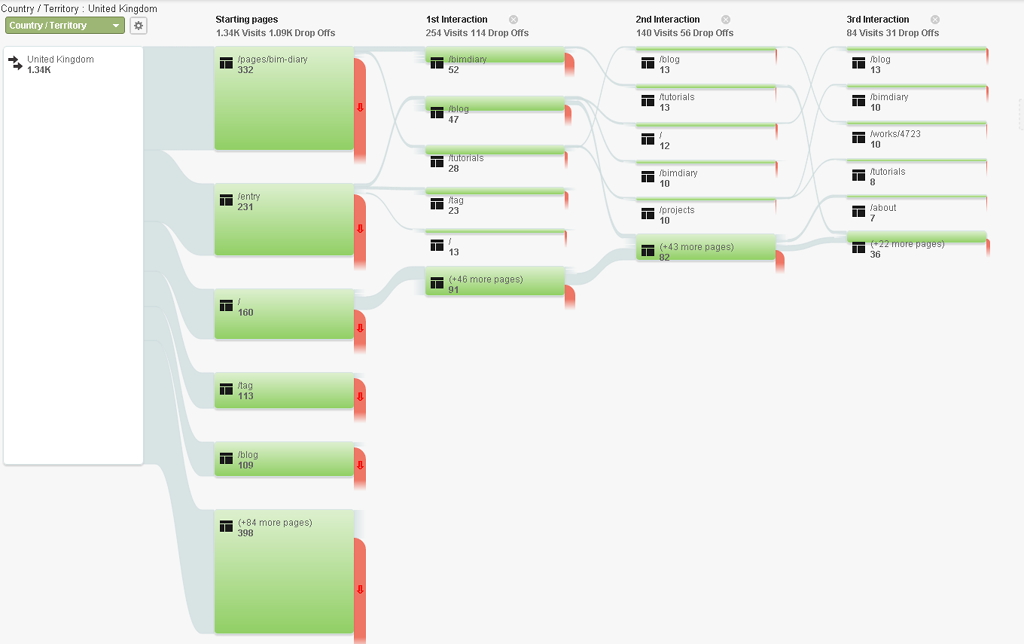Screen dimensions: 1024x644
Task: Remove the 2nd Interaction step with its X icon
Action: [x=726, y=20]
